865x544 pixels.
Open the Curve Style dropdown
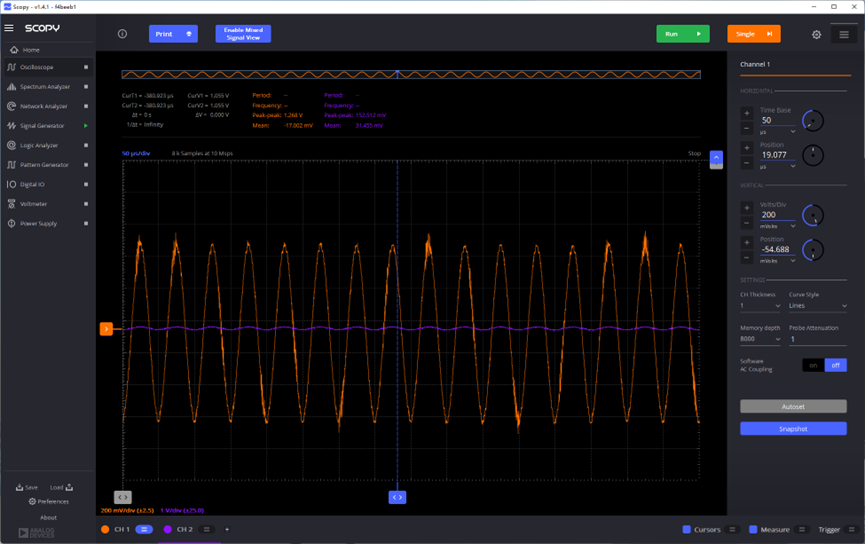818,306
